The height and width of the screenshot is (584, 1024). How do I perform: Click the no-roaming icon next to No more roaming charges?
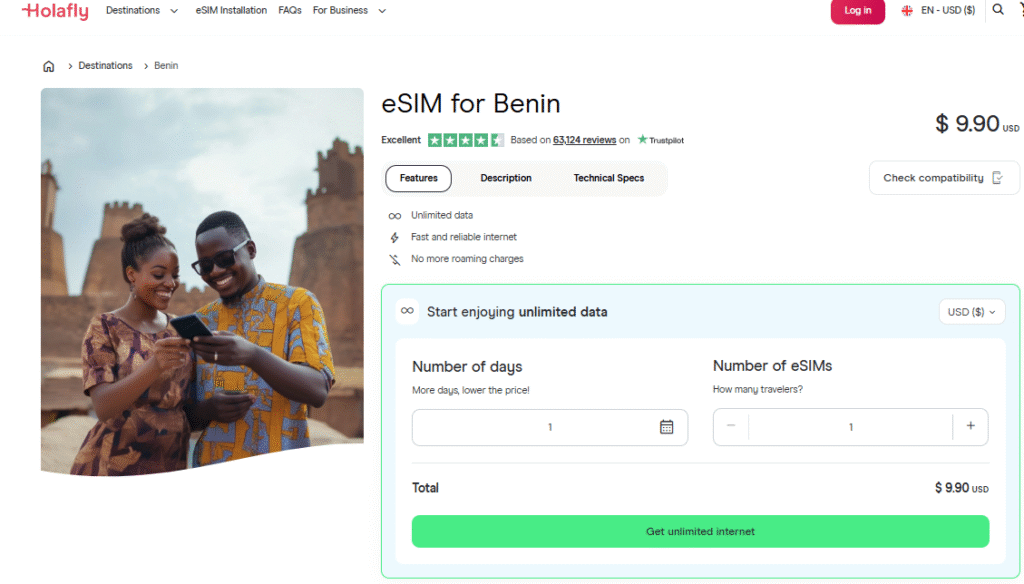(x=396, y=259)
